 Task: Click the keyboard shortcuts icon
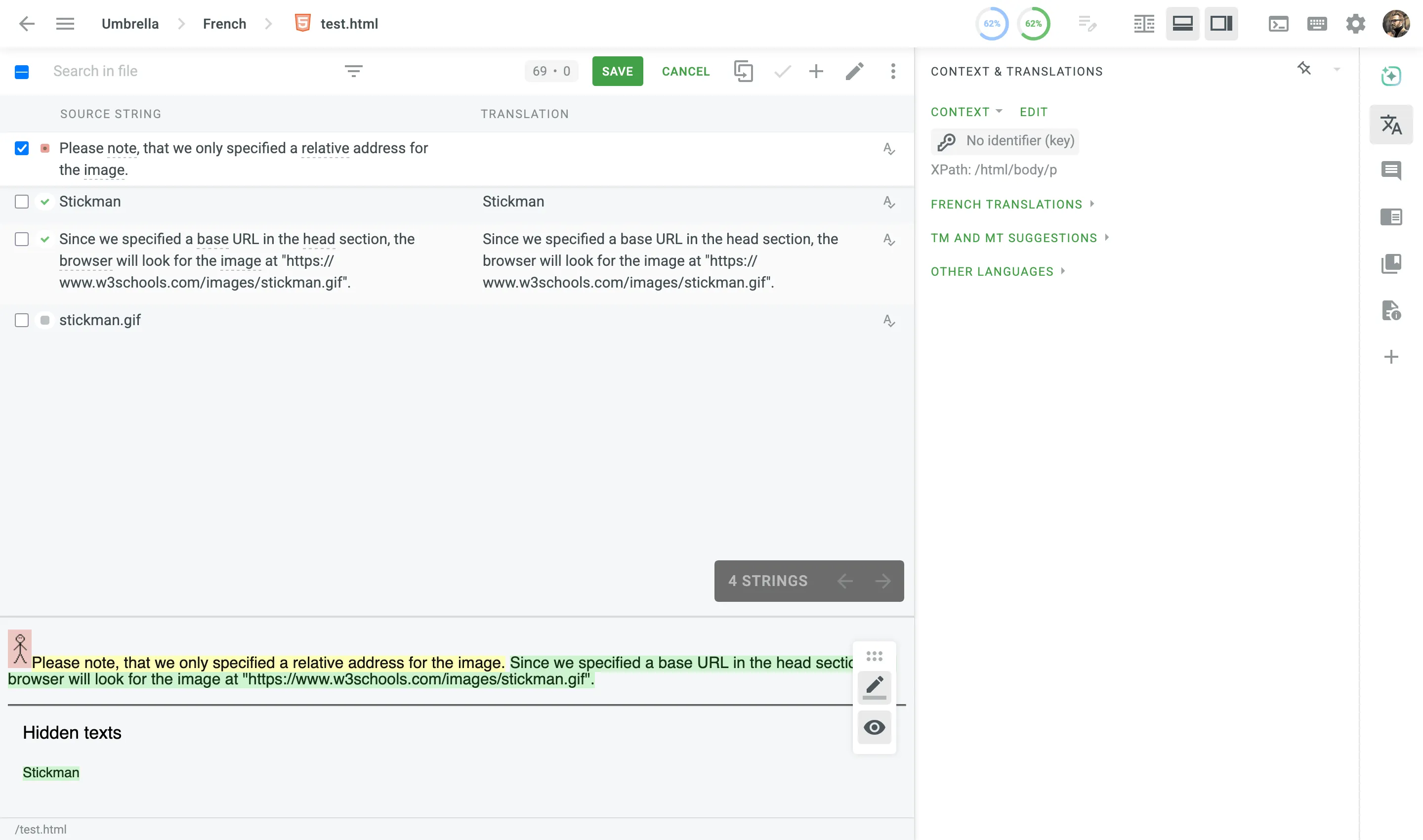click(x=1317, y=24)
